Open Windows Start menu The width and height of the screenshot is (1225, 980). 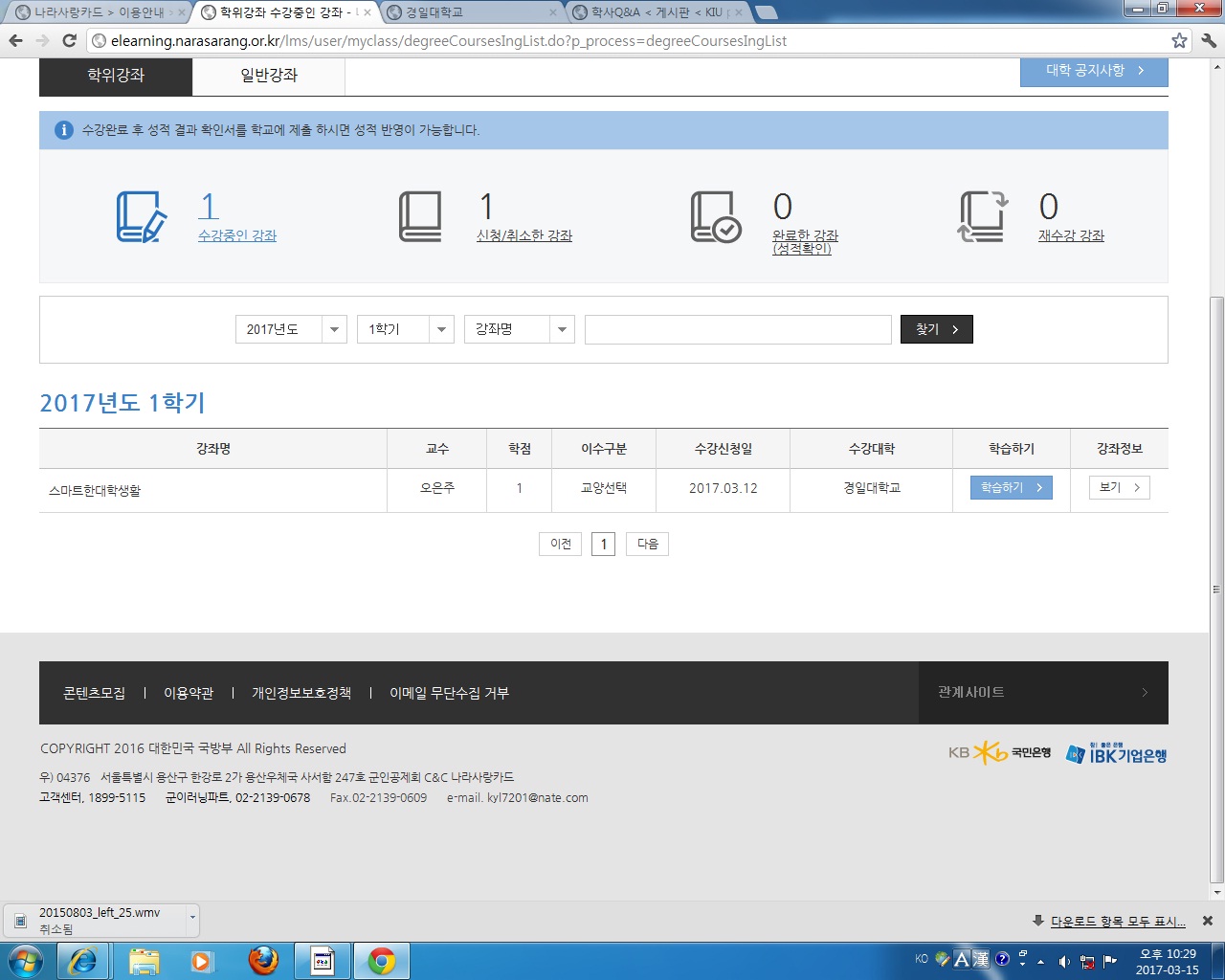click(x=26, y=961)
